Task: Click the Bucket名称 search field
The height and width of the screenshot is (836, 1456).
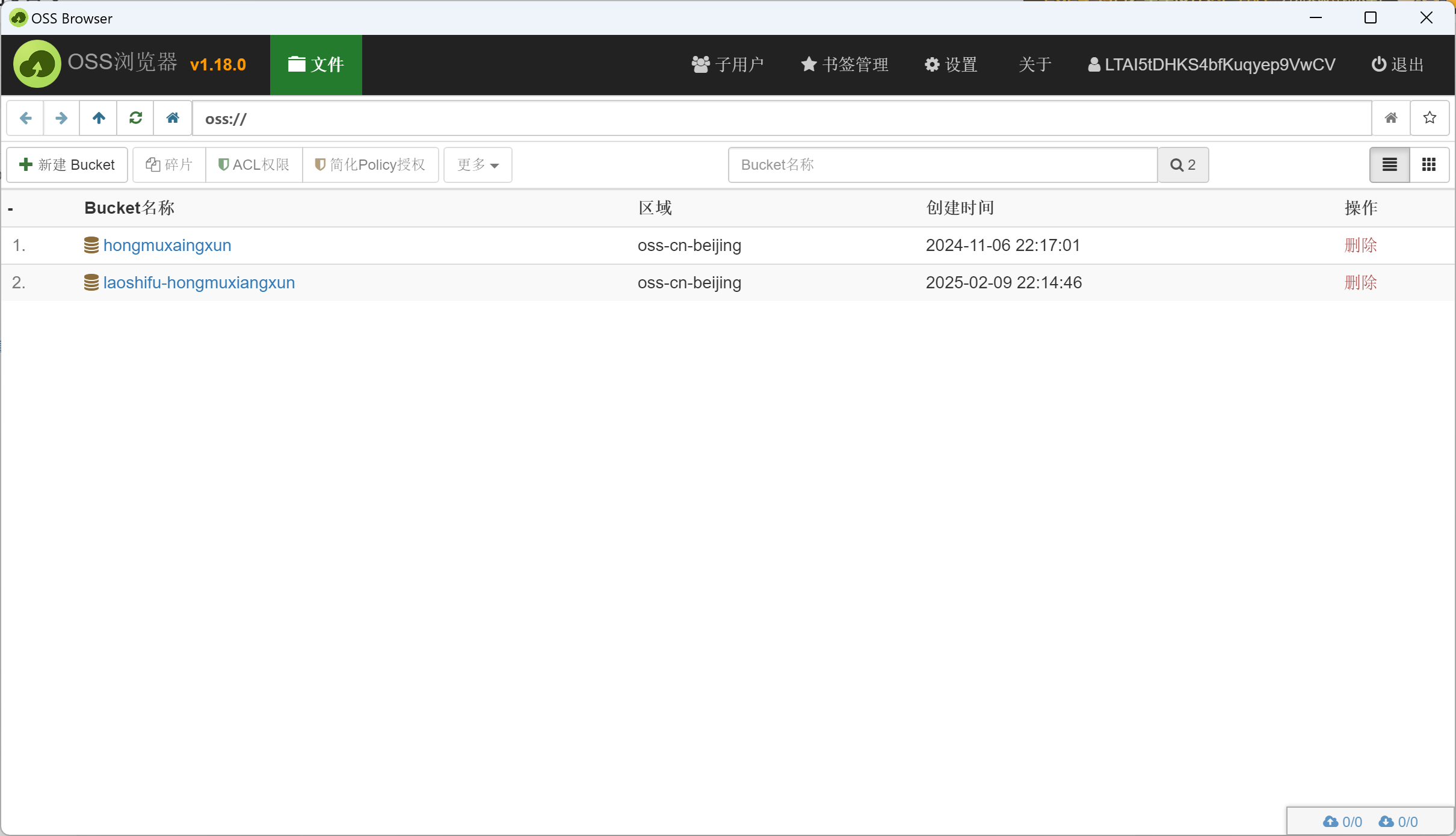Action: 942,165
